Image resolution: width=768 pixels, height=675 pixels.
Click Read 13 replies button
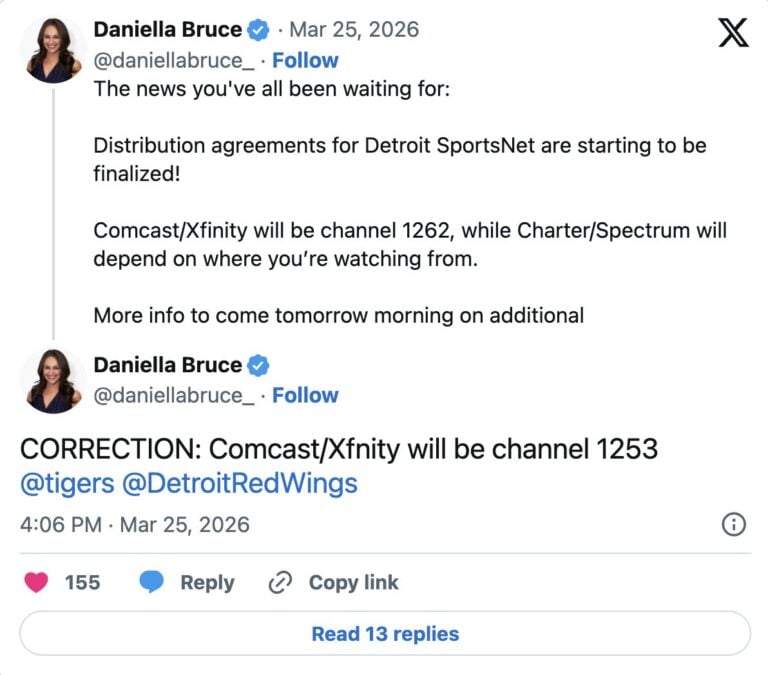(385, 634)
